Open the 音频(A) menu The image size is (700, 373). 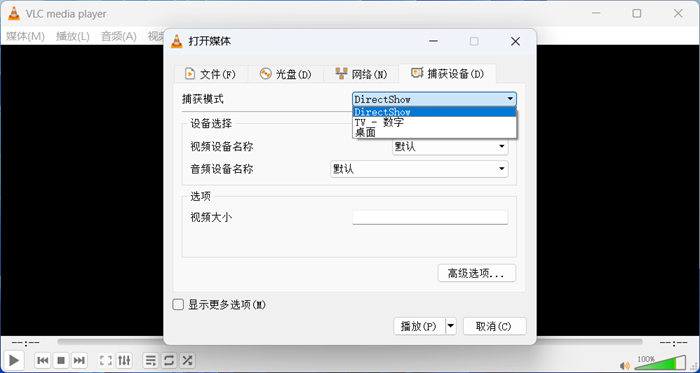(x=119, y=37)
